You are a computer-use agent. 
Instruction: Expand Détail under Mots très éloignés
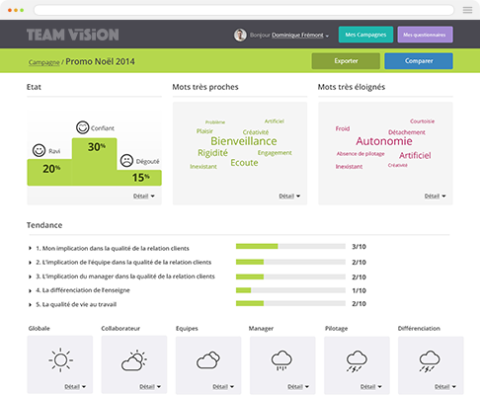[x=435, y=196]
